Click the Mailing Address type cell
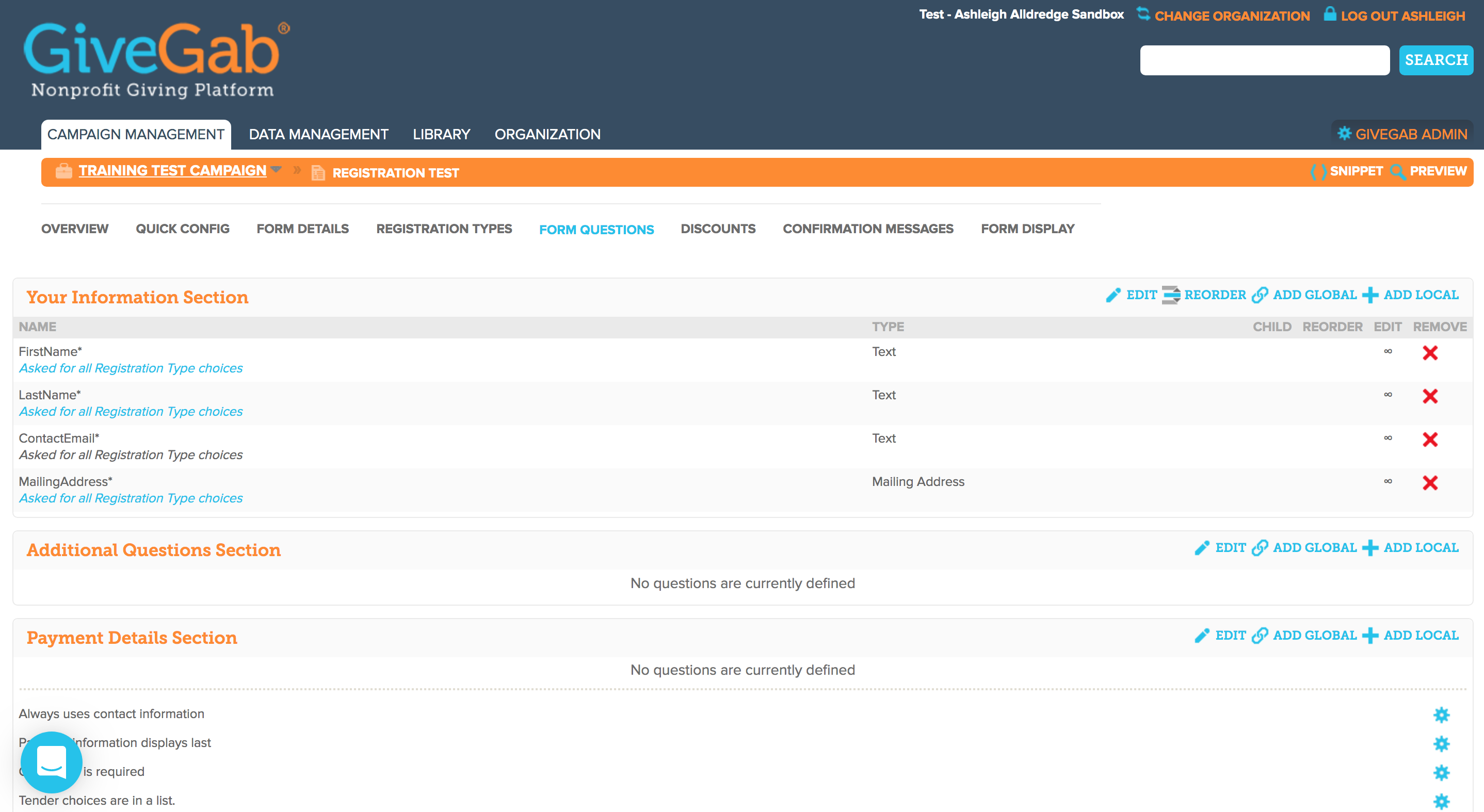The image size is (1484, 812). click(918, 481)
